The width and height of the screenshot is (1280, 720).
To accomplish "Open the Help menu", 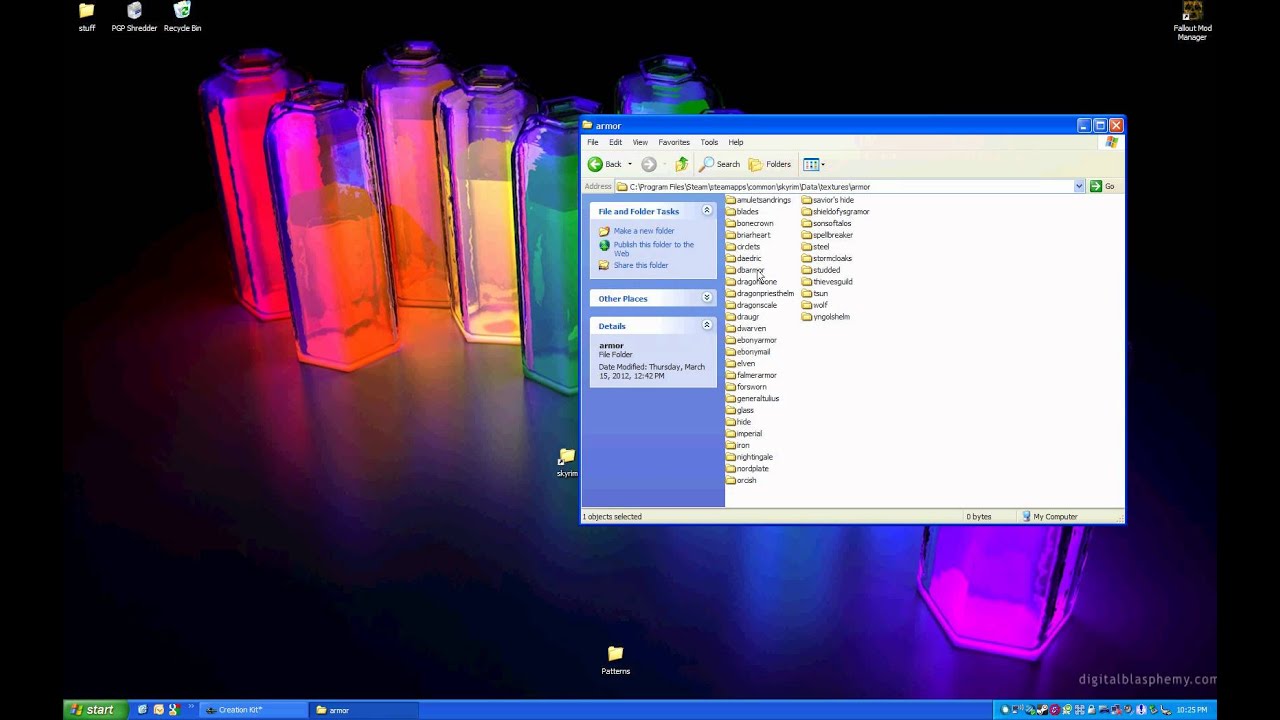I will pyautogui.click(x=736, y=142).
